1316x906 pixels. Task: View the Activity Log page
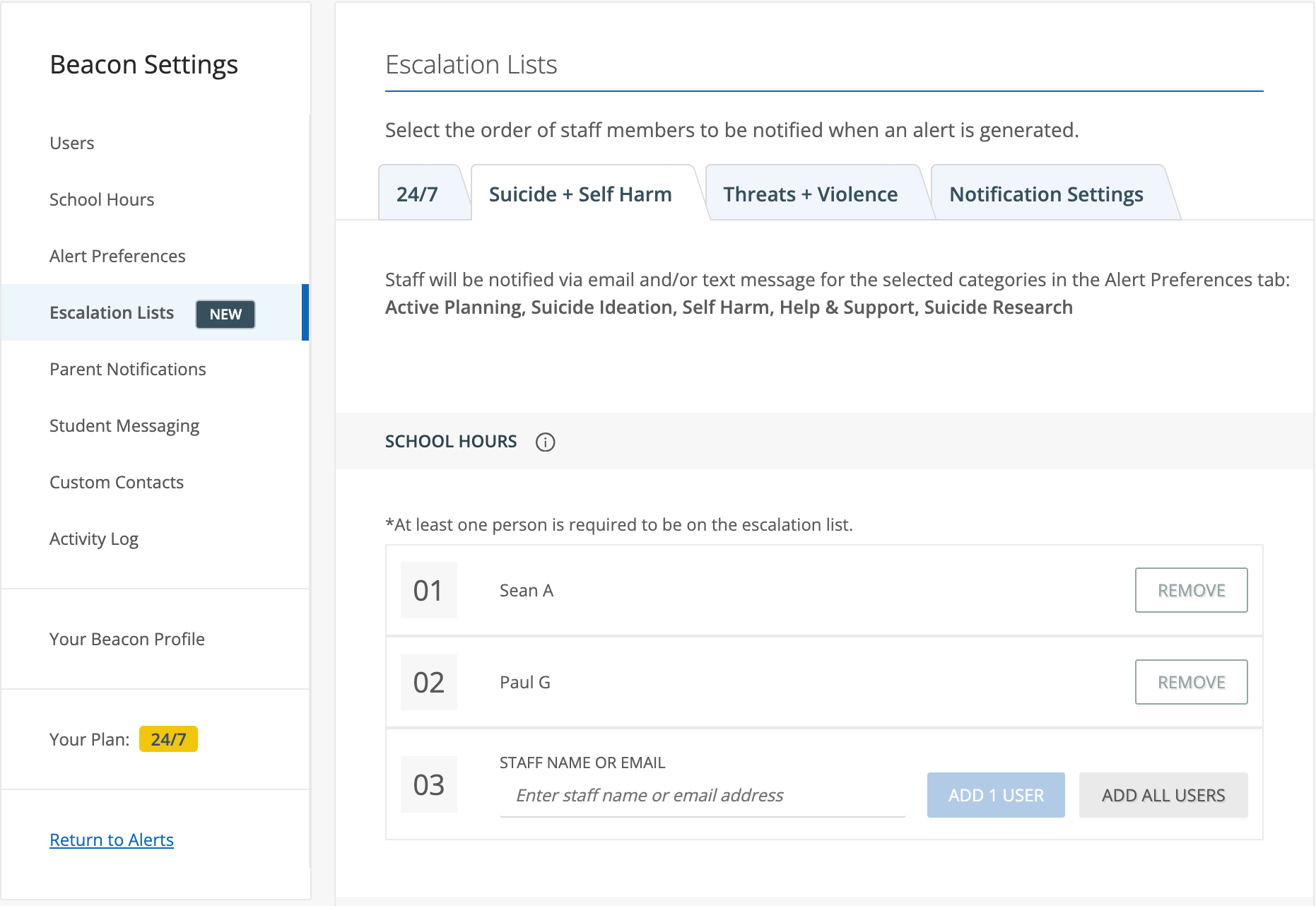coord(94,539)
